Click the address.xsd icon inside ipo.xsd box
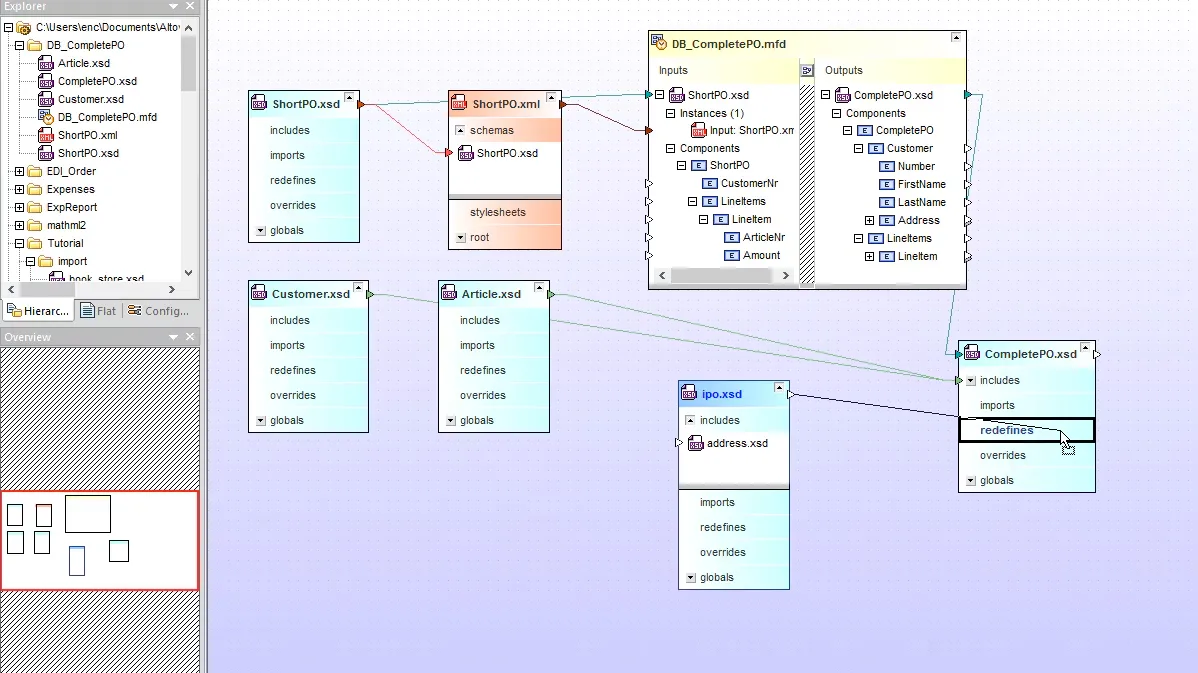 coord(696,443)
